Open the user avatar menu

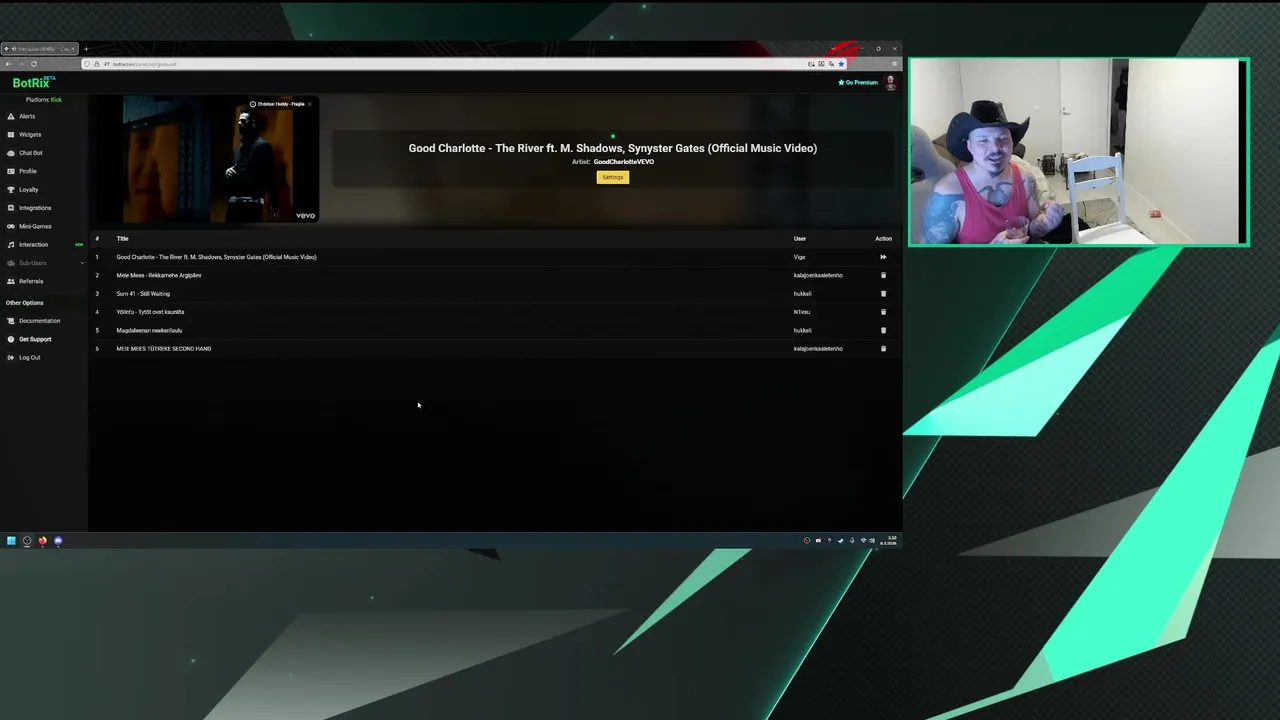point(890,83)
